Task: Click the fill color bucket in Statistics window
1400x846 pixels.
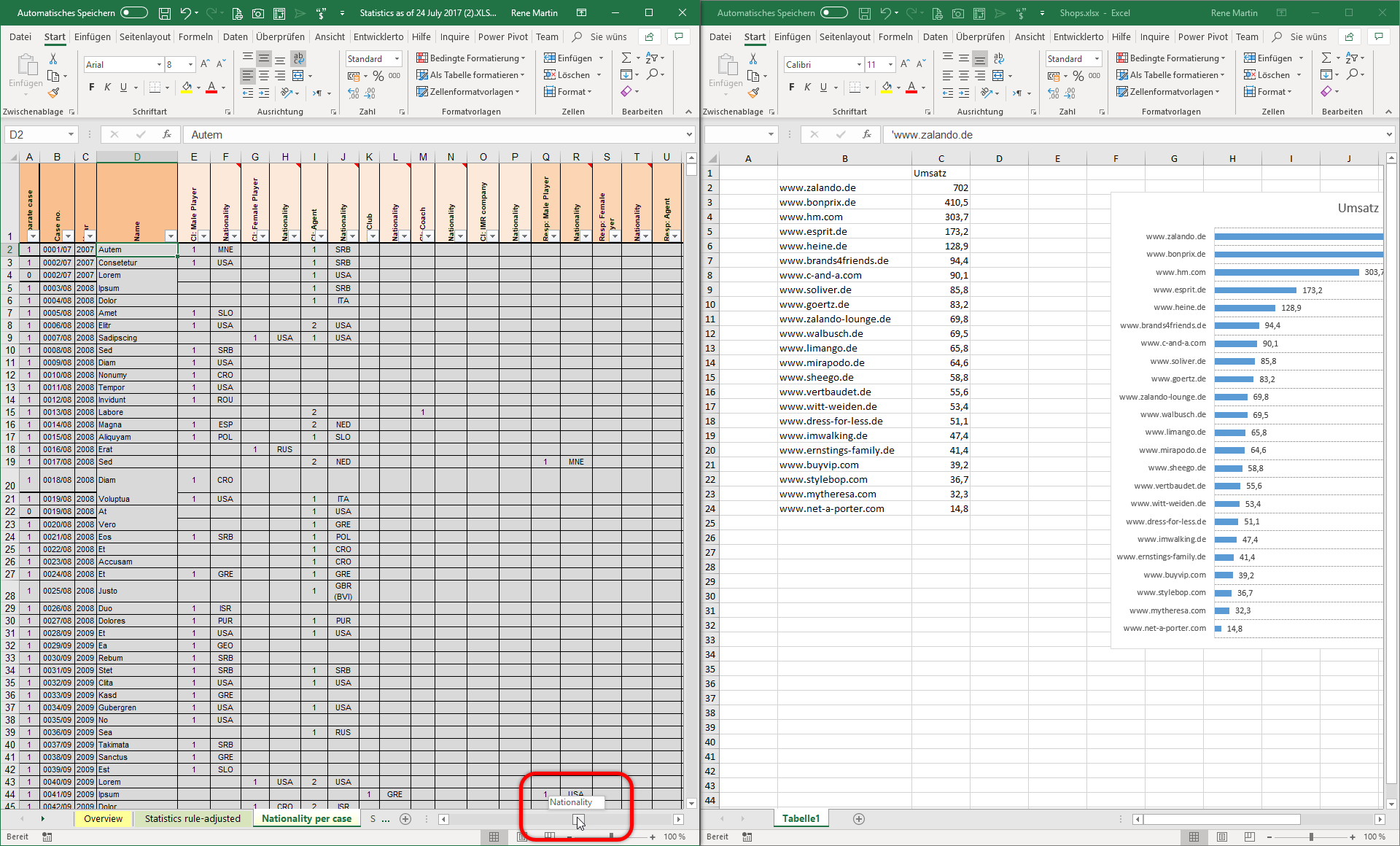Action: [x=187, y=88]
